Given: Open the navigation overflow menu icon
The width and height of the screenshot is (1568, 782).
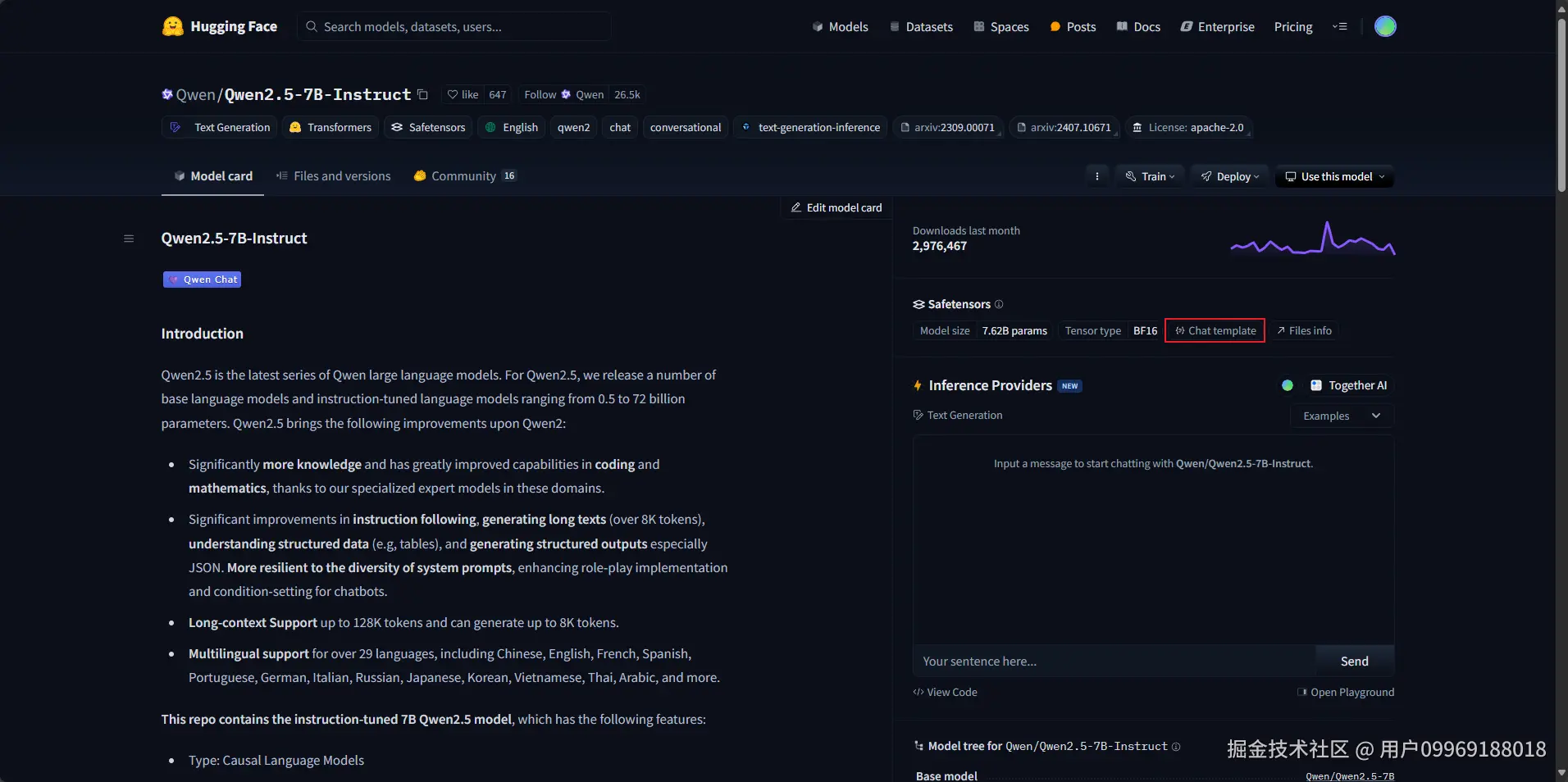Looking at the screenshot, I should click(x=1340, y=26).
